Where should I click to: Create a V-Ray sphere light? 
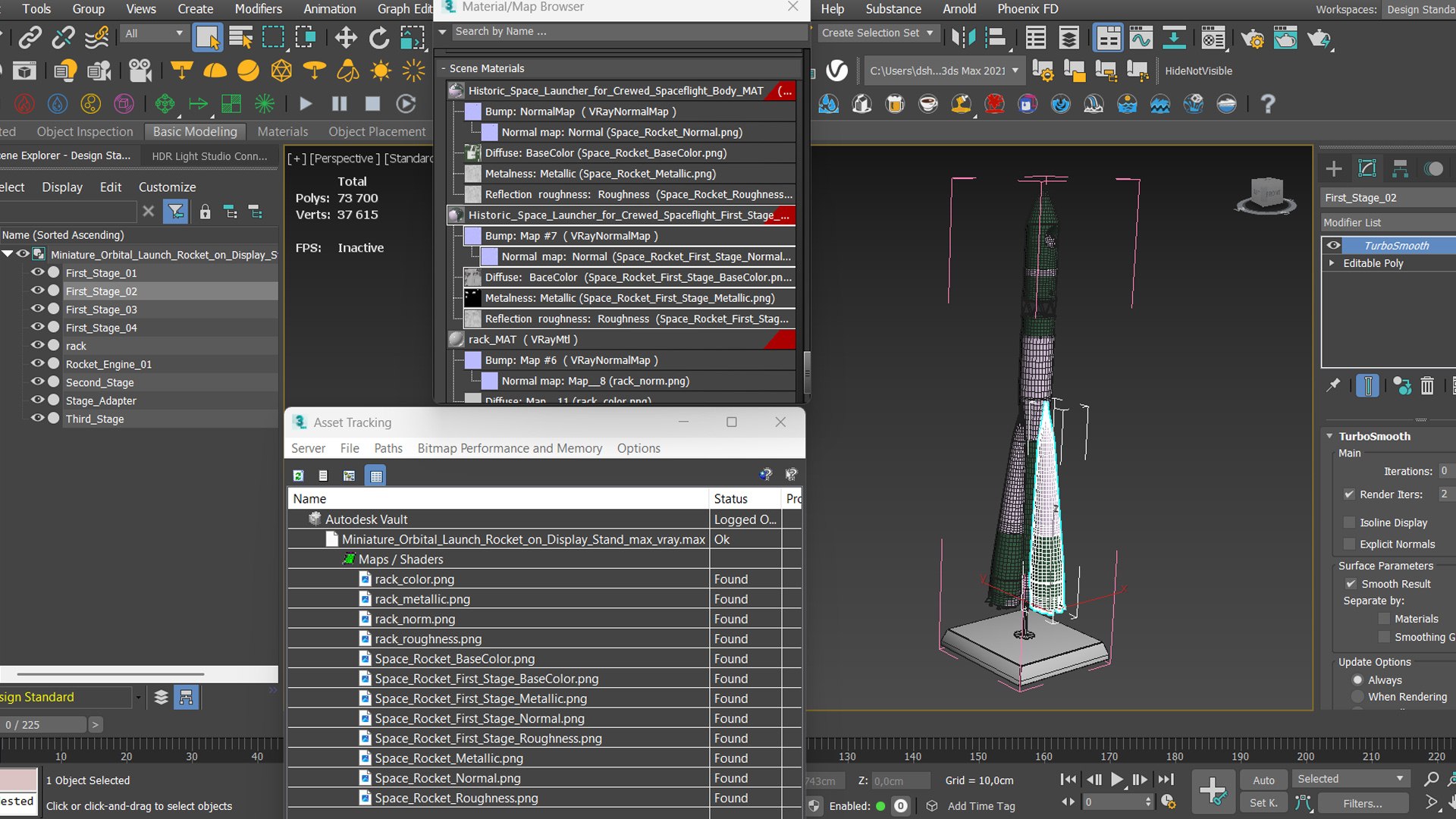click(x=248, y=71)
